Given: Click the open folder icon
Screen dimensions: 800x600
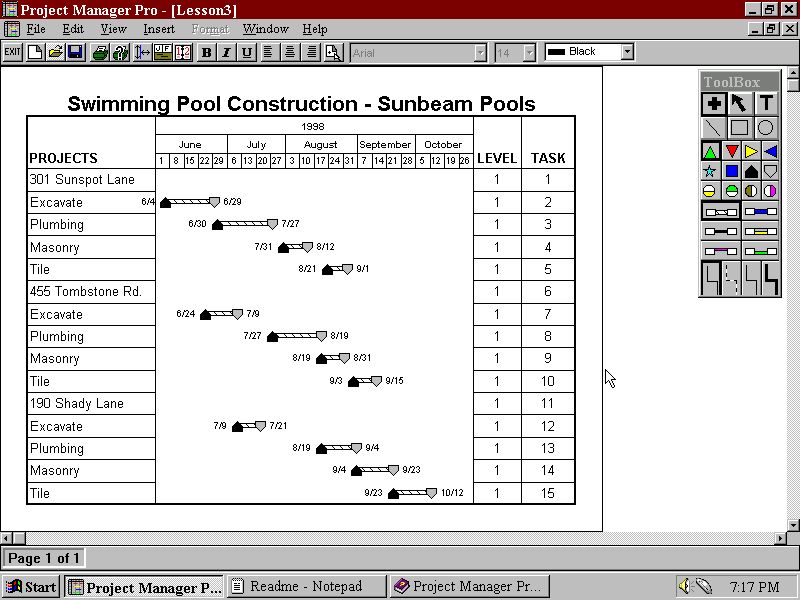Looking at the screenshot, I should [x=55, y=52].
